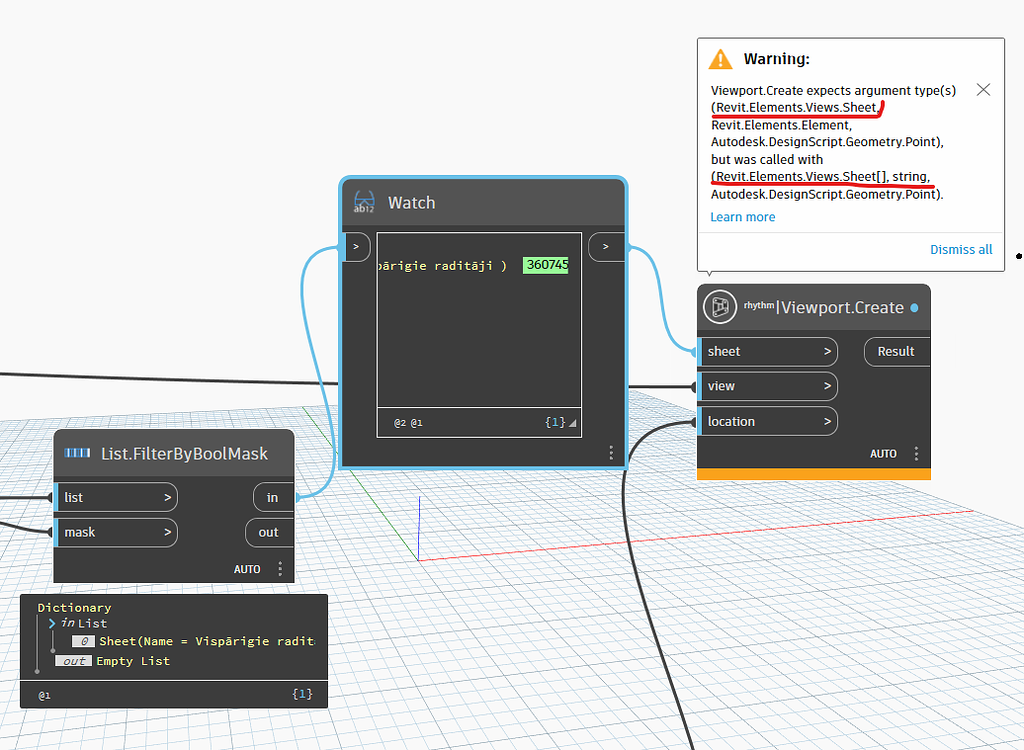The height and width of the screenshot is (750, 1024).
Task: Click the left input port arrow on the Watch node
Action: [357, 246]
